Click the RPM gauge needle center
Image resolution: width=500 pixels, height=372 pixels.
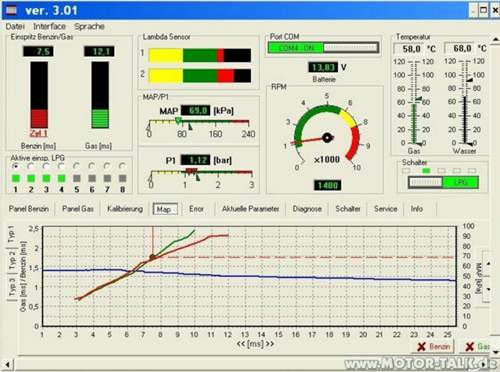(x=327, y=137)
